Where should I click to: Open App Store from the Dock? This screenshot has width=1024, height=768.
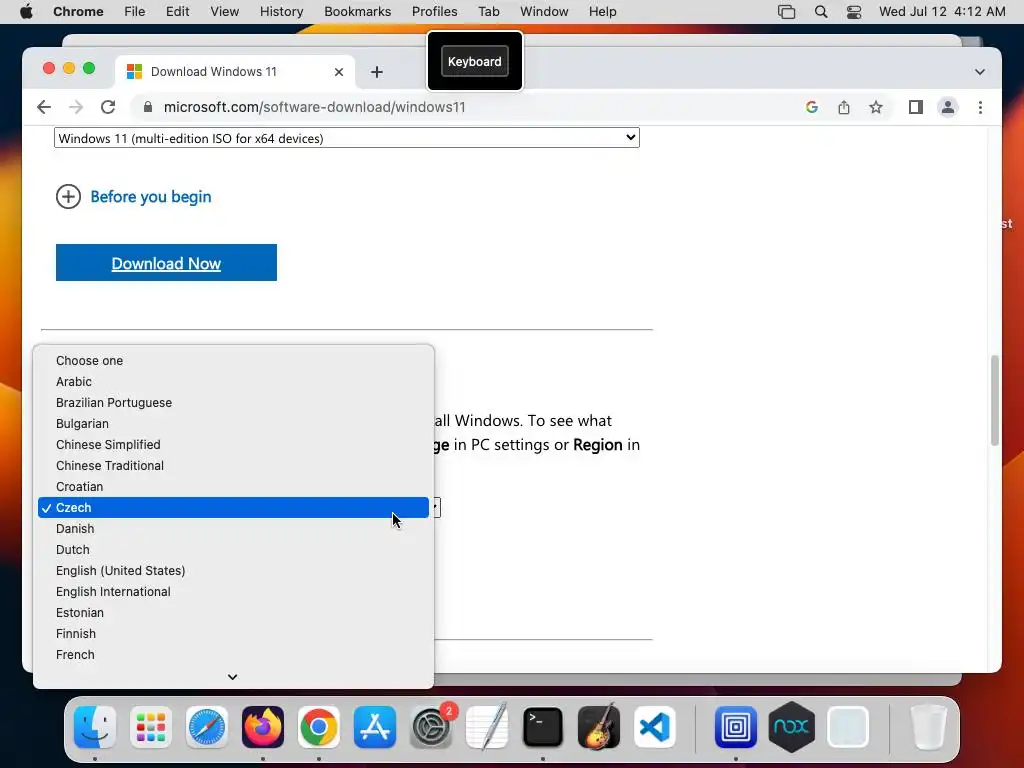pos(375,727)
